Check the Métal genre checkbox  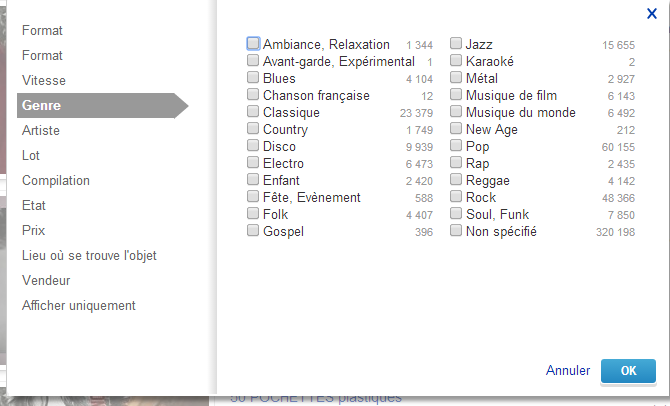pyautogui.click(x=456, y=78)
